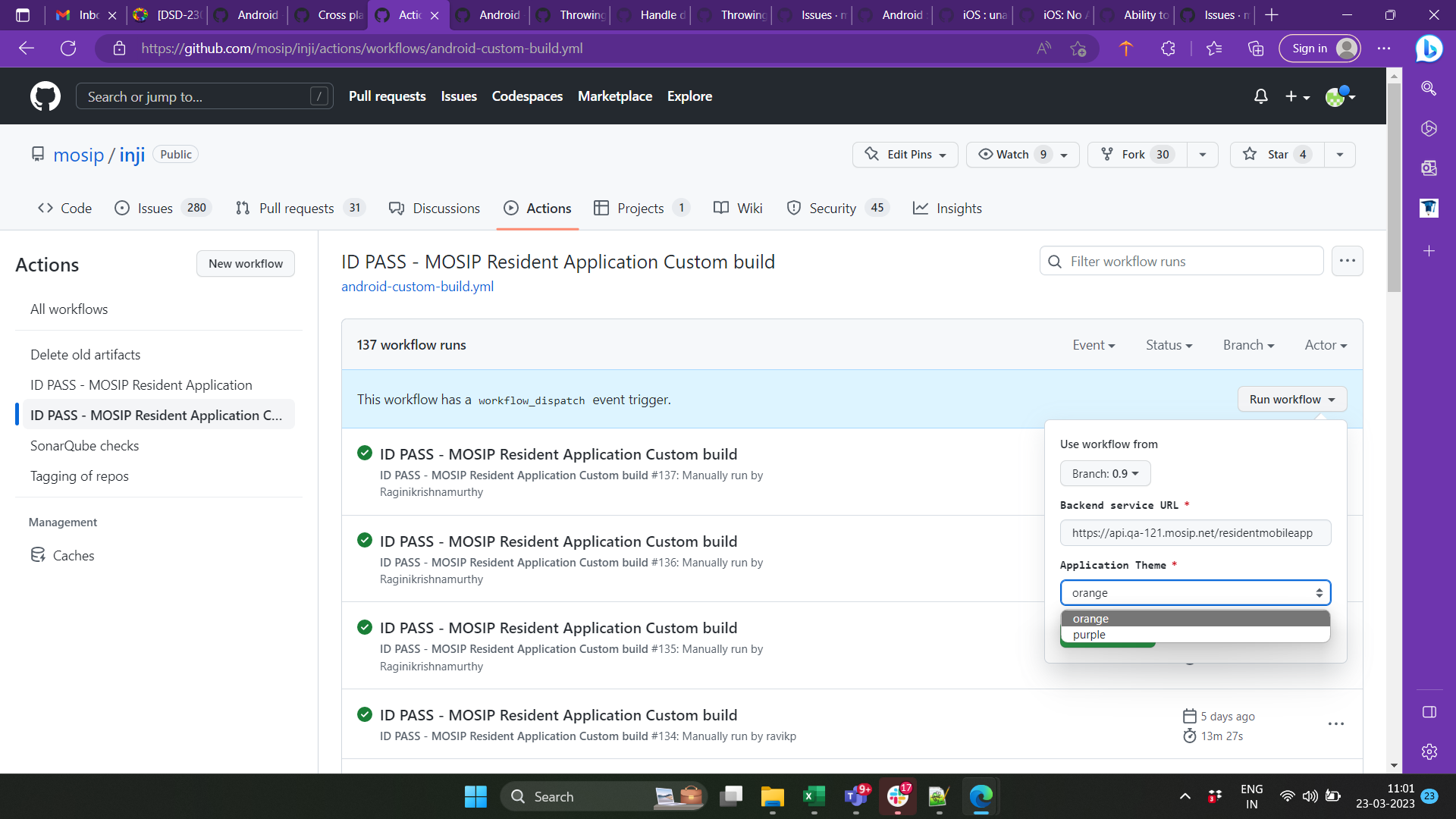Open the kebab menu on run #134
Image resolution: width=1456 pixels, height=819 pixels.
1337,724
